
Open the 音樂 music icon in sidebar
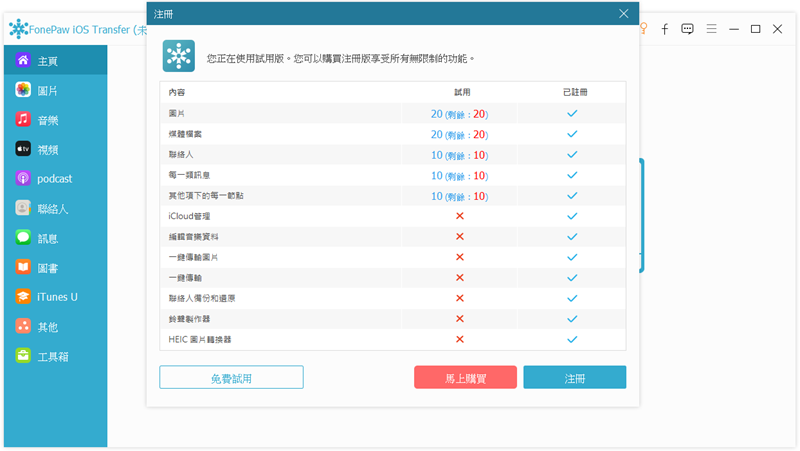pyautogui.click(x=23, y=119)
